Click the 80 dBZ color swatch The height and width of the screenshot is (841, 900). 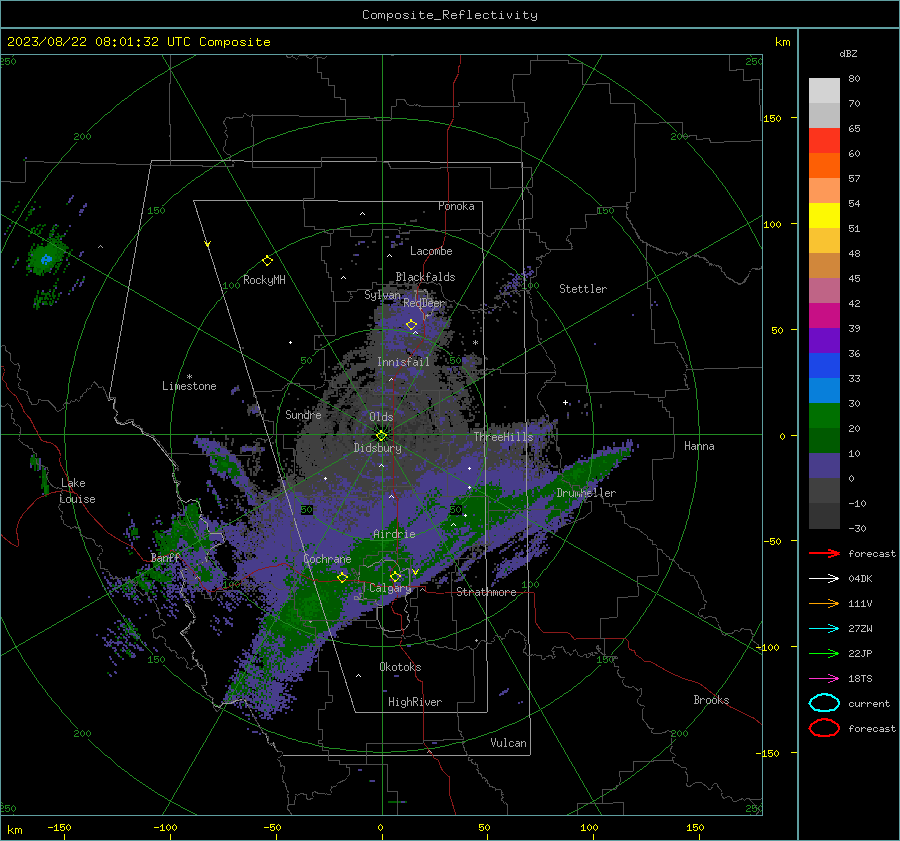pos(824,90)
